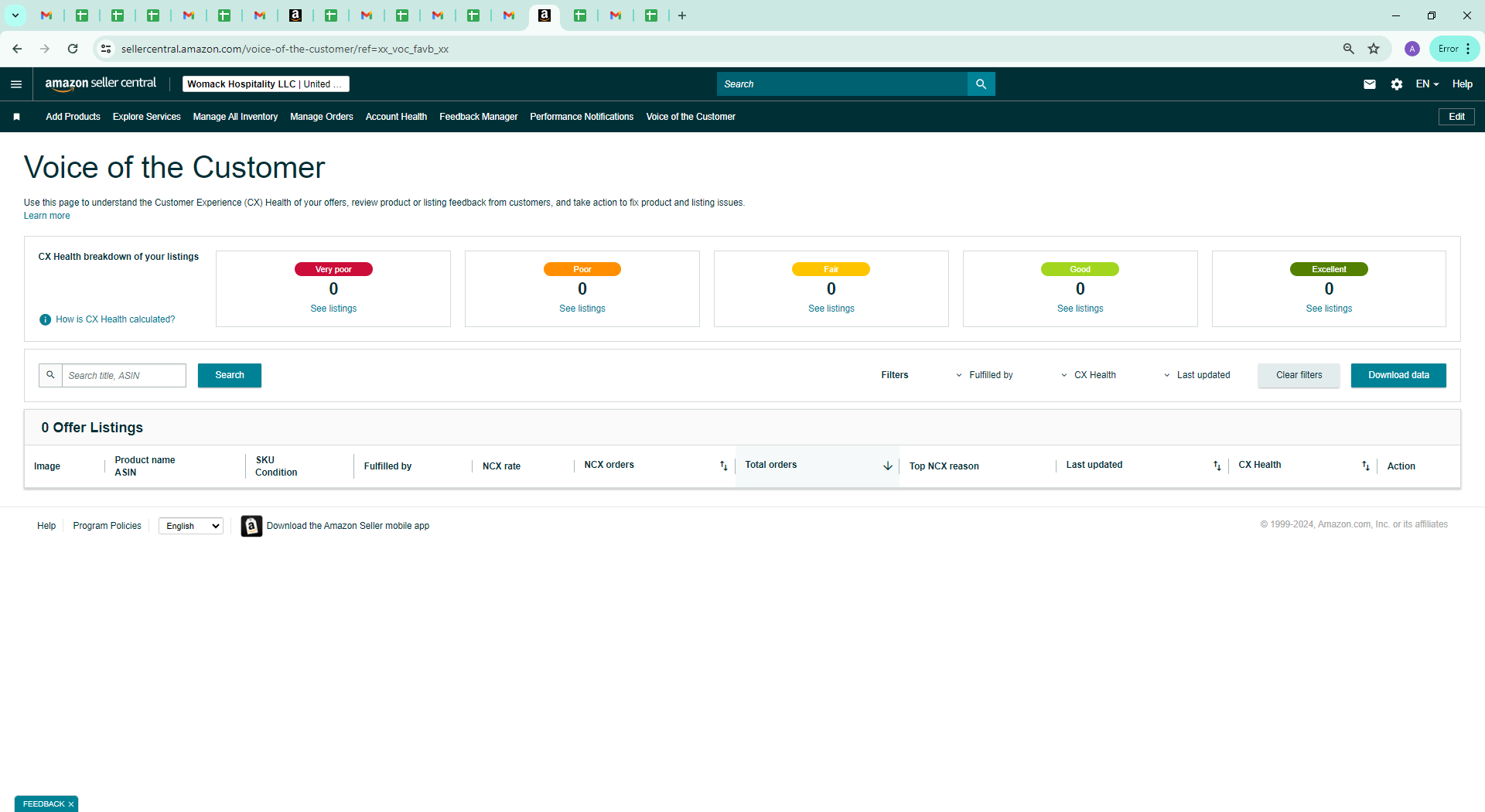This screenshot has width=1485, height=812.
Task: Select Voice of the Customer nav item
Action: point(691,117)
